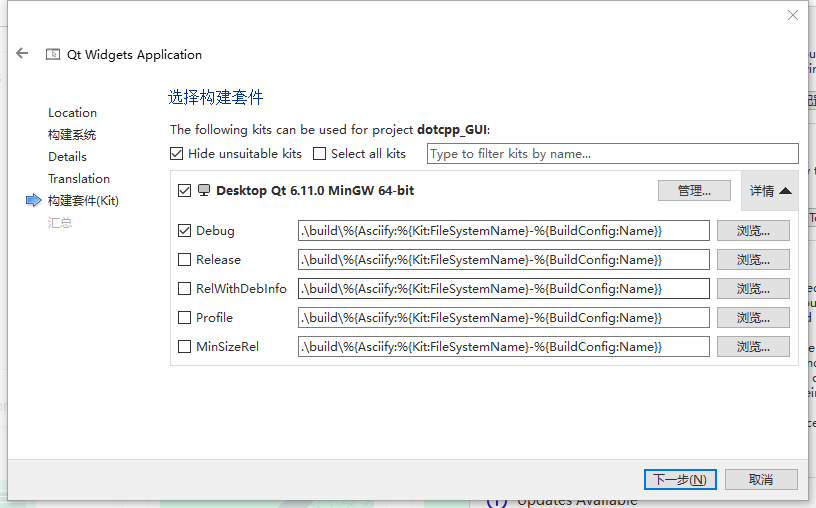This screenshot has width=816, height=508.
Task: Select the Translation wizard step
Action: coord(79,179)
